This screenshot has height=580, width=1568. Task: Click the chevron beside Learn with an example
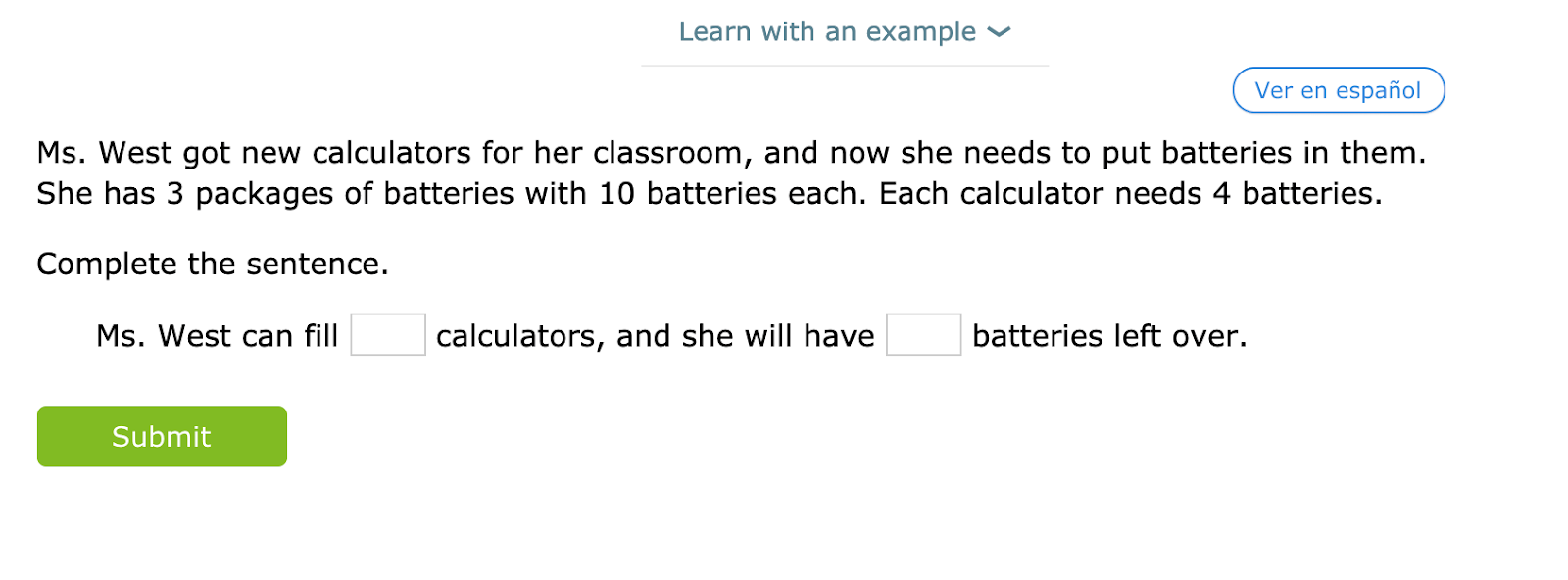pos(999,32)
